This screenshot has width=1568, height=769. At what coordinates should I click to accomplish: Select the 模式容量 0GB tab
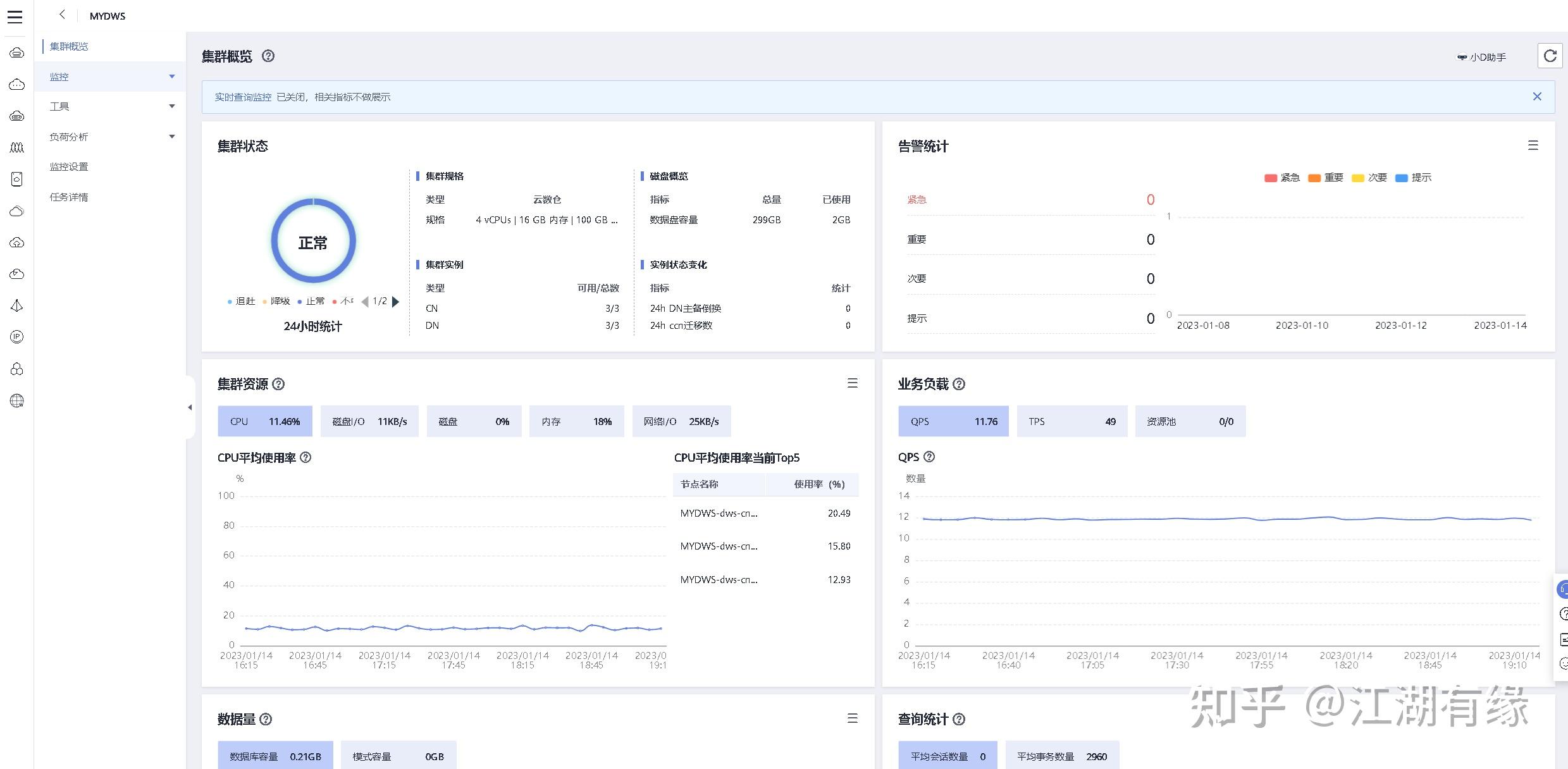(398, 755)
